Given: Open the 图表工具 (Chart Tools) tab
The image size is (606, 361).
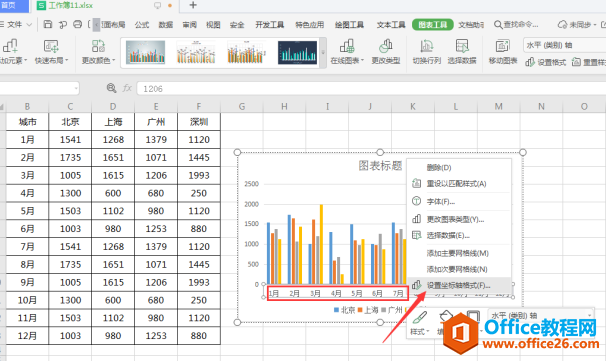Looking at the screenshot, I should [432, 25].
